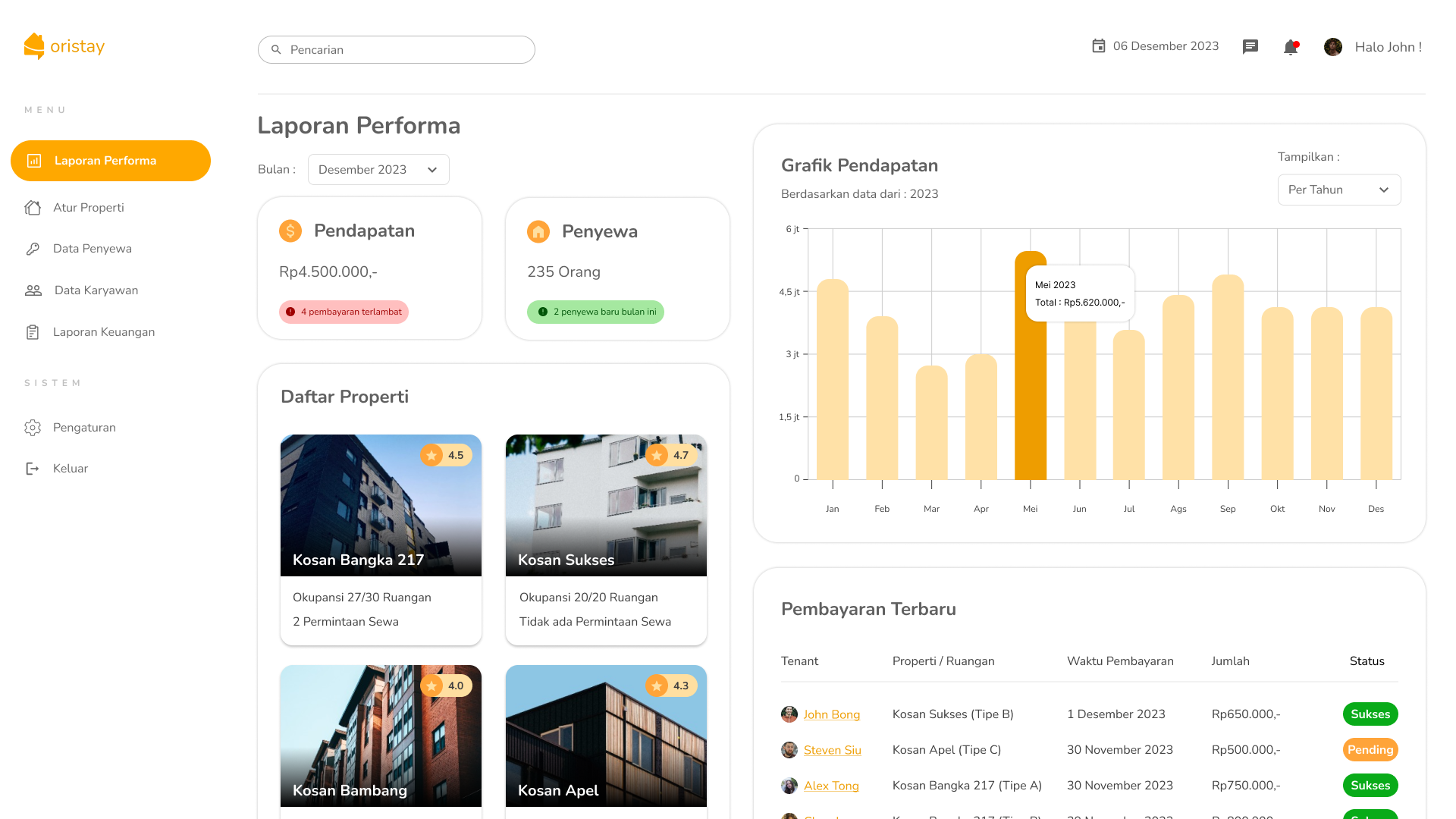1456x819 pixels.
Task: Select the Sep bar in revenue chart
Action: [x=1228, y=377]
